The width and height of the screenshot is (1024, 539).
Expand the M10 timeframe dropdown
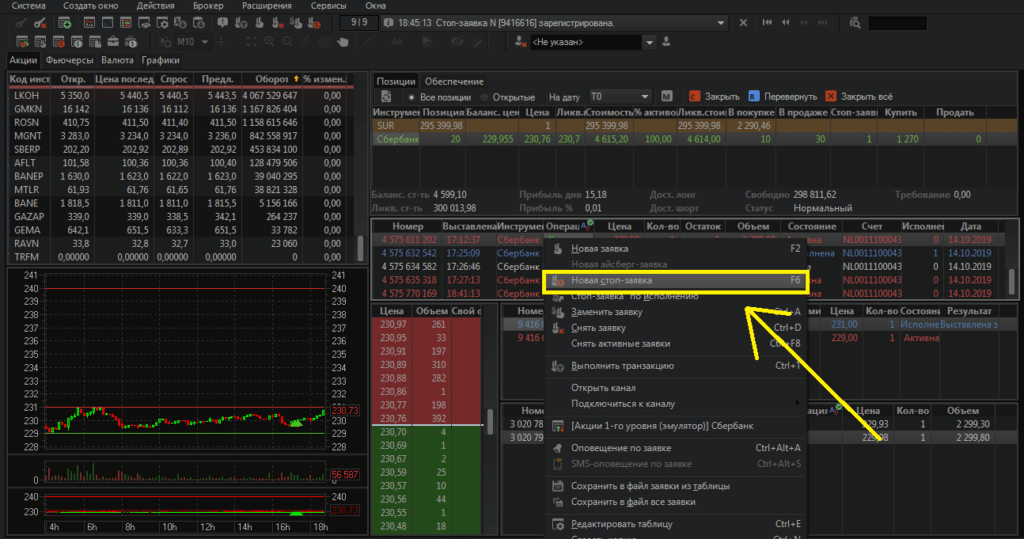[205, 43]
